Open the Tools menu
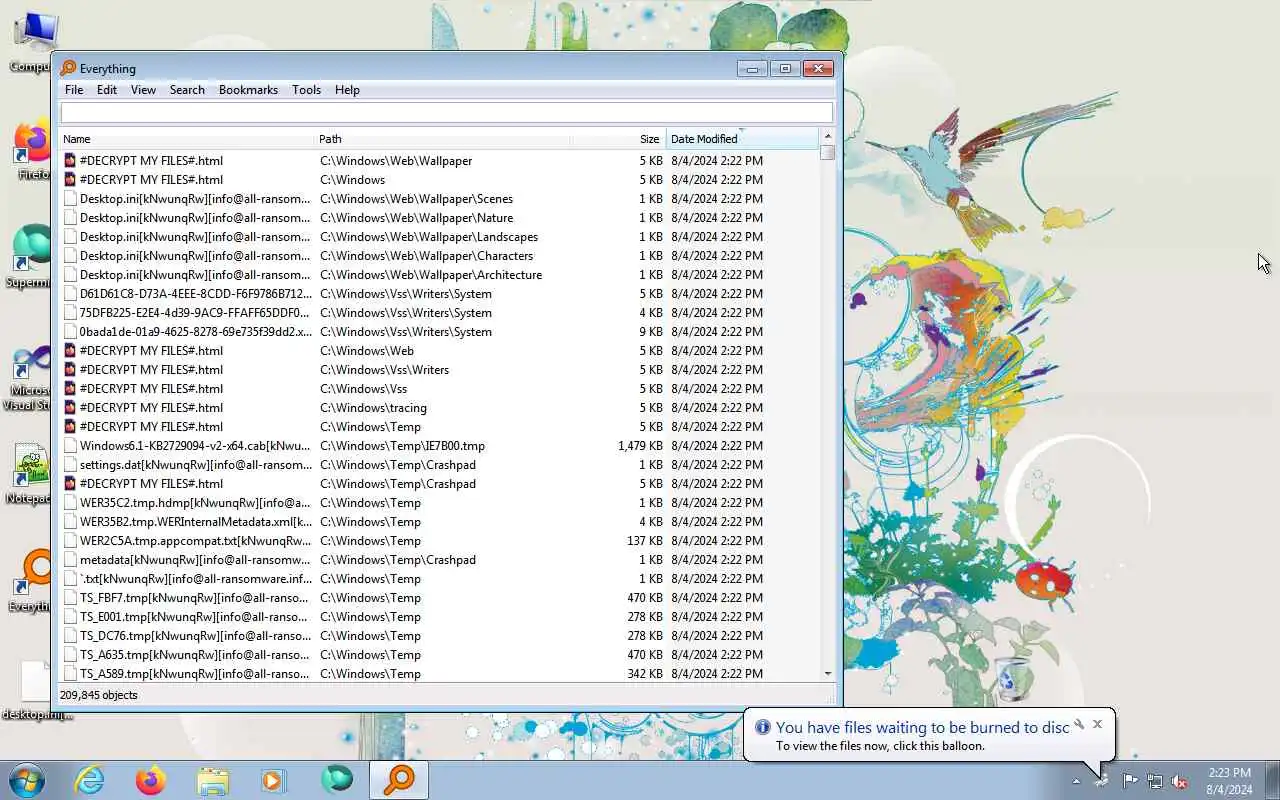Viewport: 1280px width, 800px height. point(306,90)
